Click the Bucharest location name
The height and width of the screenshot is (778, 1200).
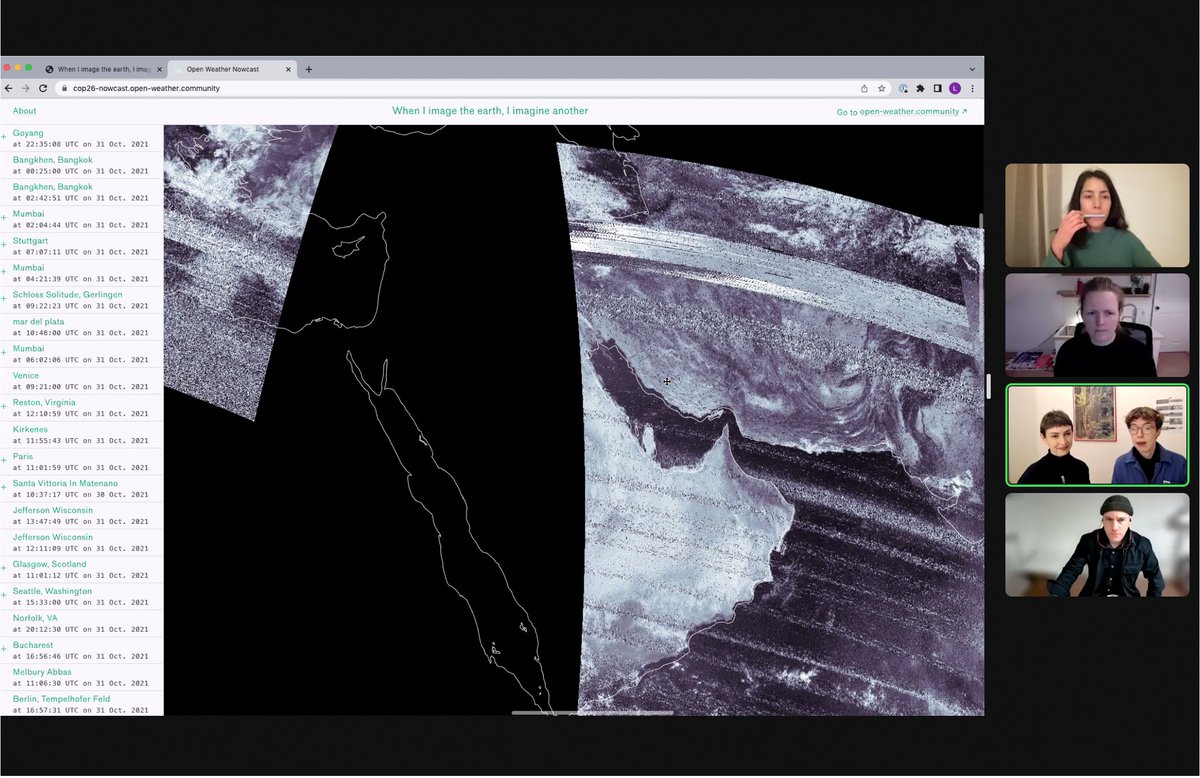pyautogui.click(x=33, y=646)
